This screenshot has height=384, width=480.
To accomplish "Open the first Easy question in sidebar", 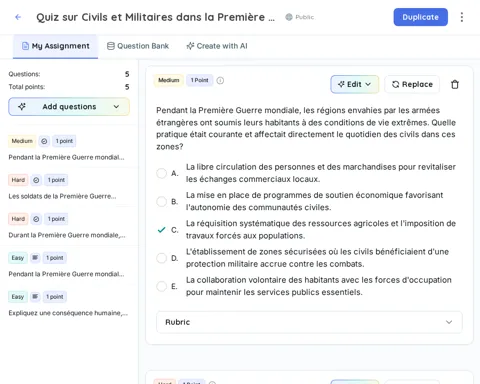I will (x=69, y=265).
